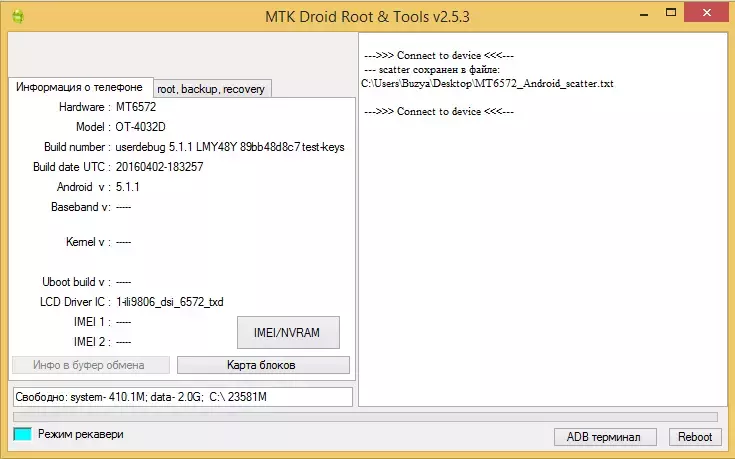Open the IMEI/NVRAM dialog
This screenshot has width=735, height=459.
[288, 332]
